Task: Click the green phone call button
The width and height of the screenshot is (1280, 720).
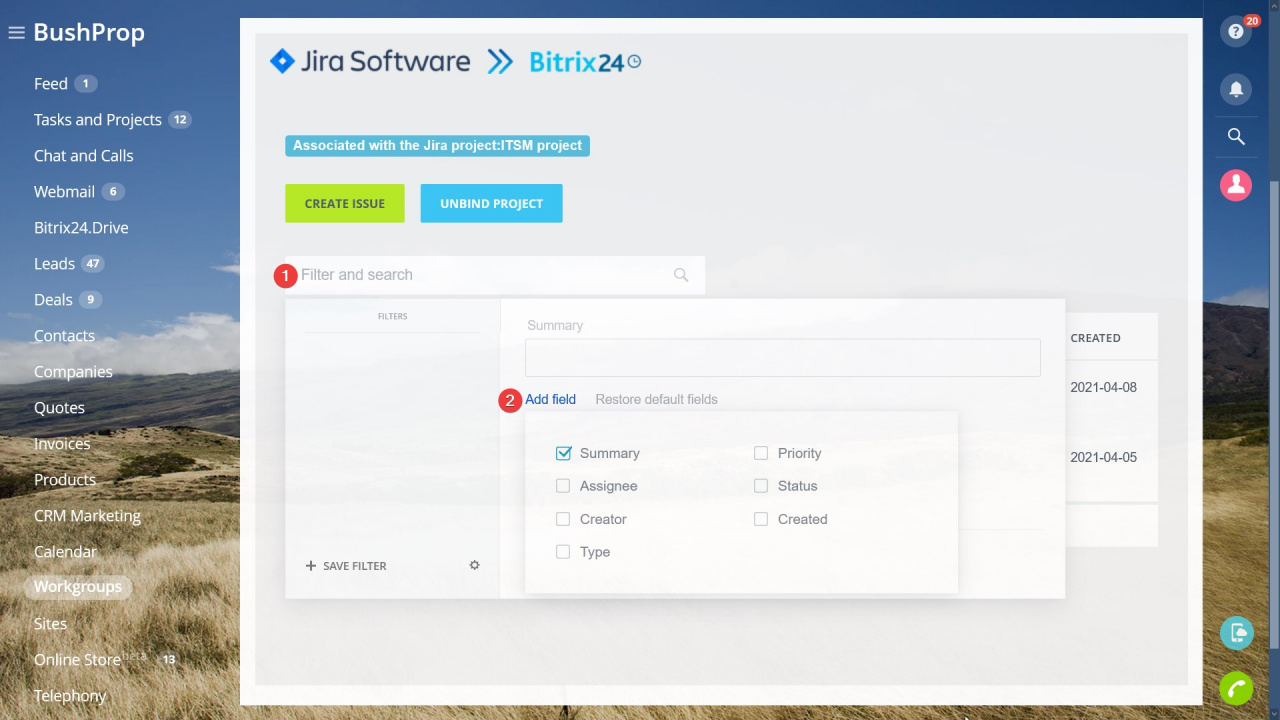Action: 1237,689
